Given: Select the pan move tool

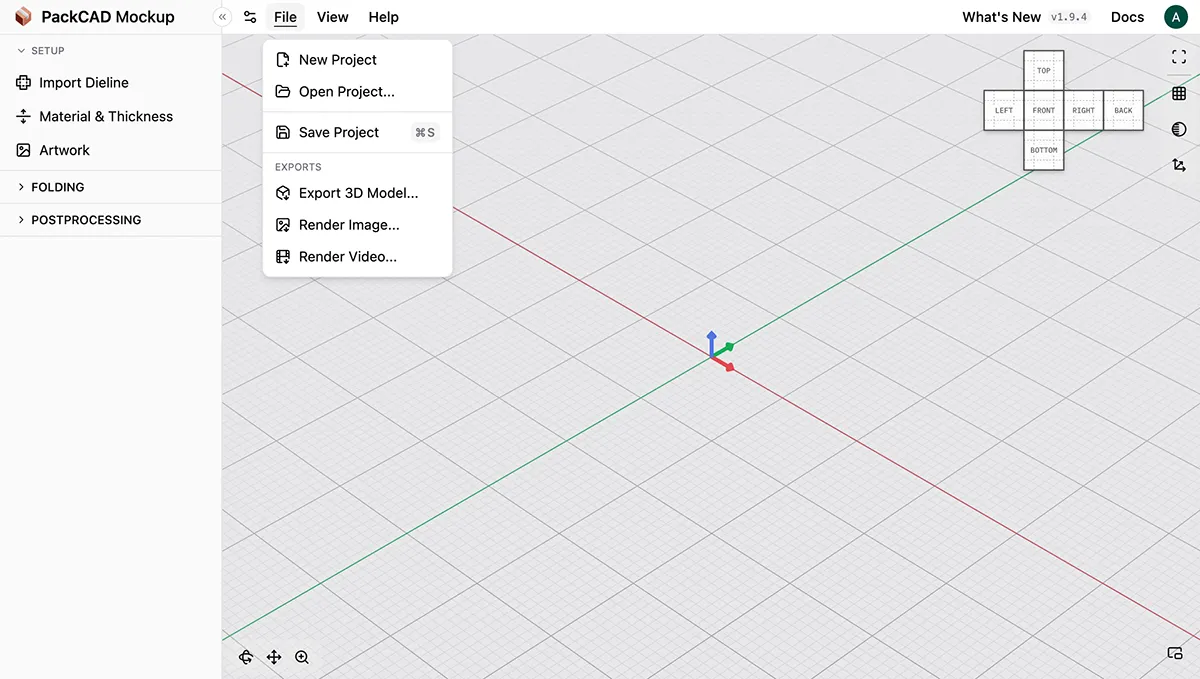Looking at the screenshot, I should coord(274,657).
